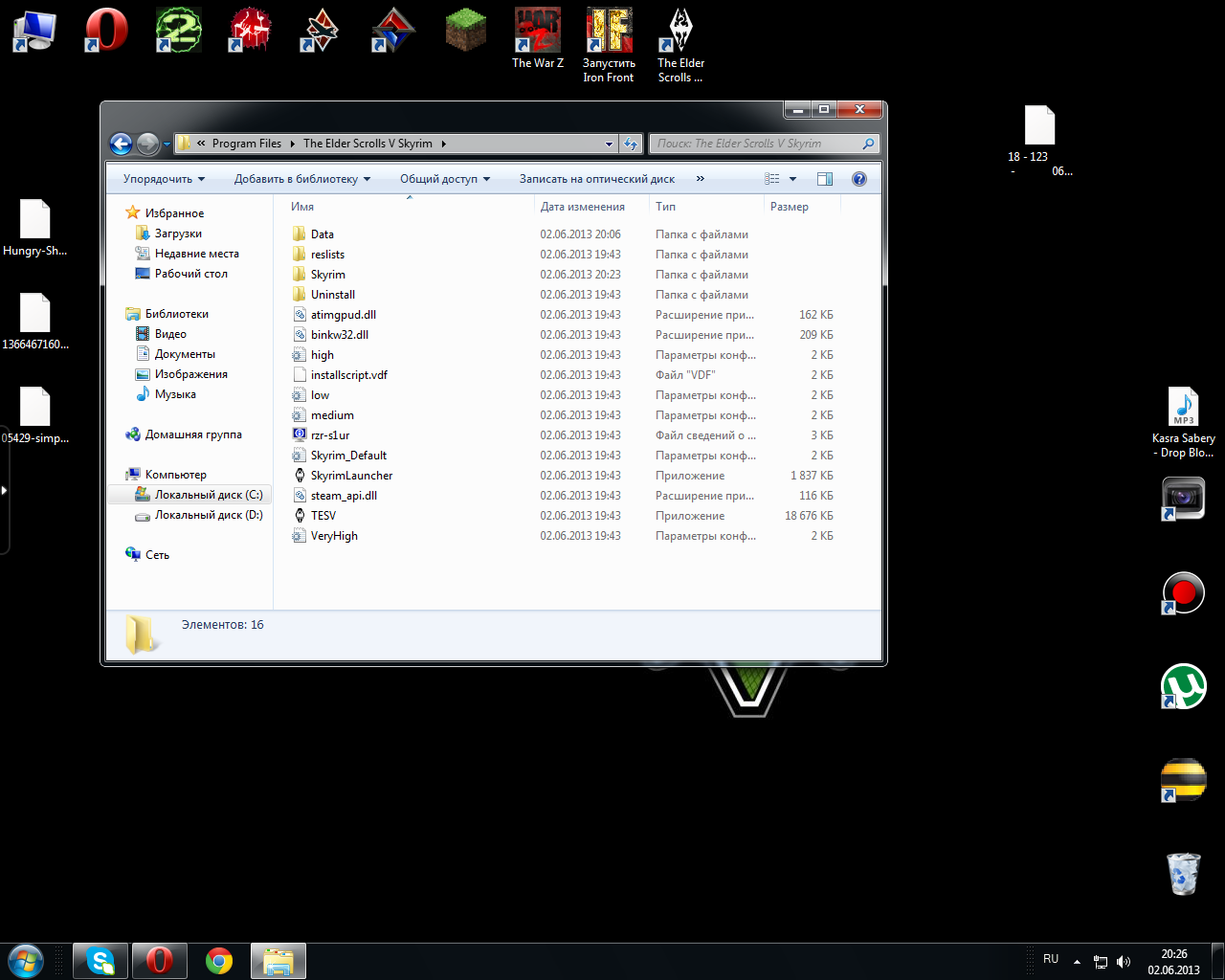Image resolution: width=1225 pixels, height=980 pixels.
Task: Open the Упорядочить dropdown menu
Action: [164, 179]
